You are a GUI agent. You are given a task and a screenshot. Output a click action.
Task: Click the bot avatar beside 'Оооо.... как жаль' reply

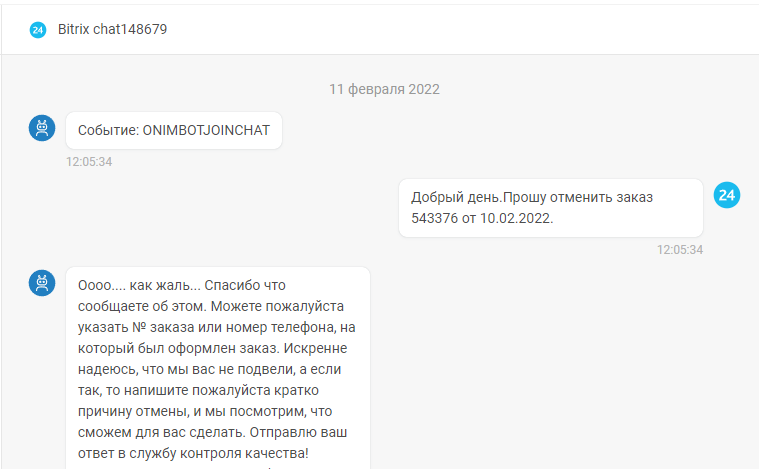[42, 283]
